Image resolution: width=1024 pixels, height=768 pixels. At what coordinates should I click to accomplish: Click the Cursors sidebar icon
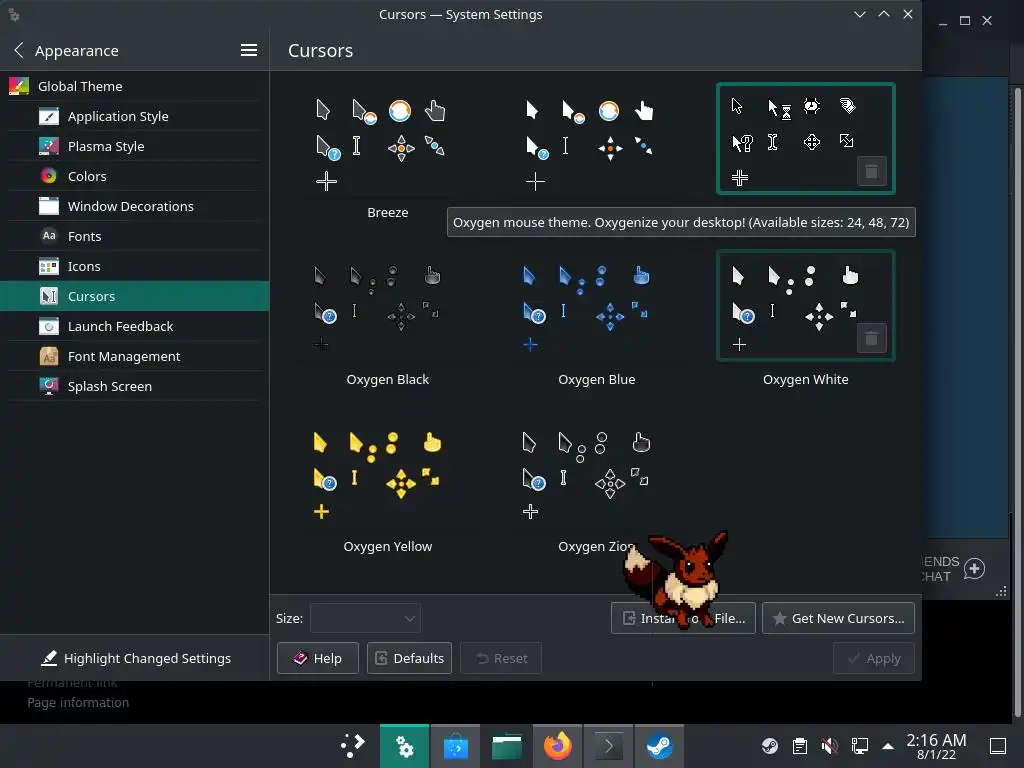[49, 296]
